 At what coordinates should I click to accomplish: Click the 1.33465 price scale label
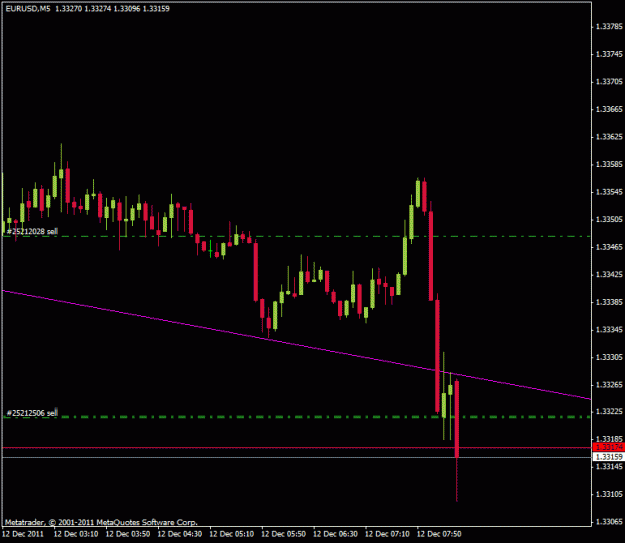coord(609,247)
